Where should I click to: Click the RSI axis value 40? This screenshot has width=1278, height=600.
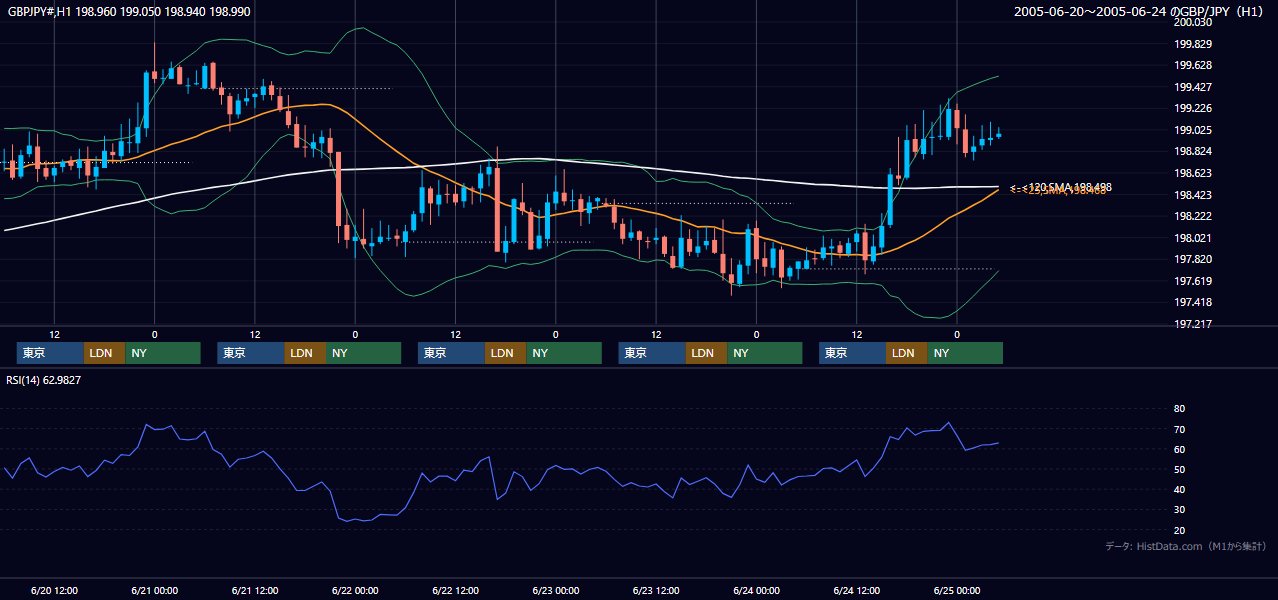[x=1180, y=489]
